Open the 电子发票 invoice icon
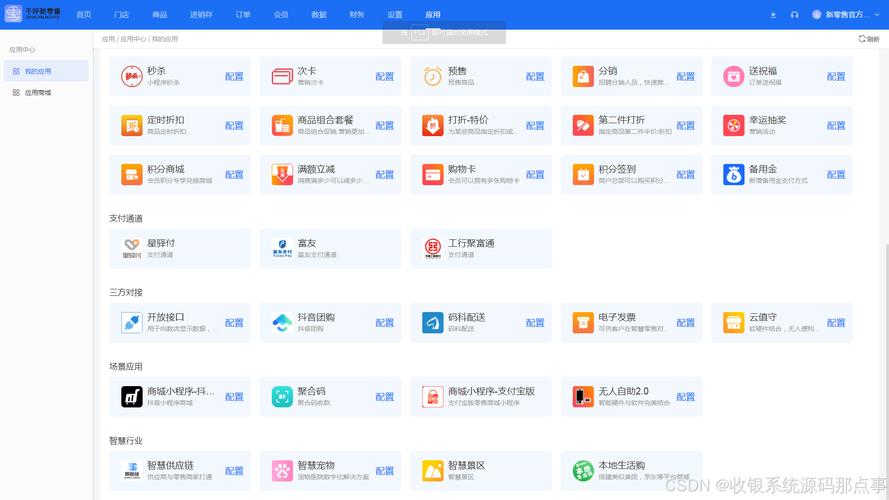This screenshot has height=500, width=889. 583,323
